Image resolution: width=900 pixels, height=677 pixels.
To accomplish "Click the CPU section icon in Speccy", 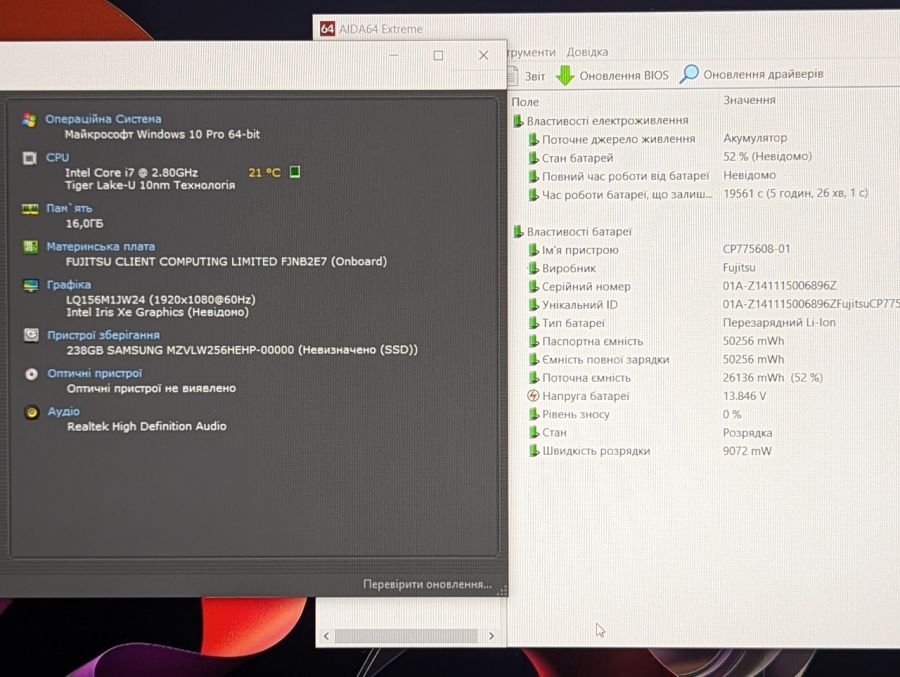I will [x=30, y=158].
